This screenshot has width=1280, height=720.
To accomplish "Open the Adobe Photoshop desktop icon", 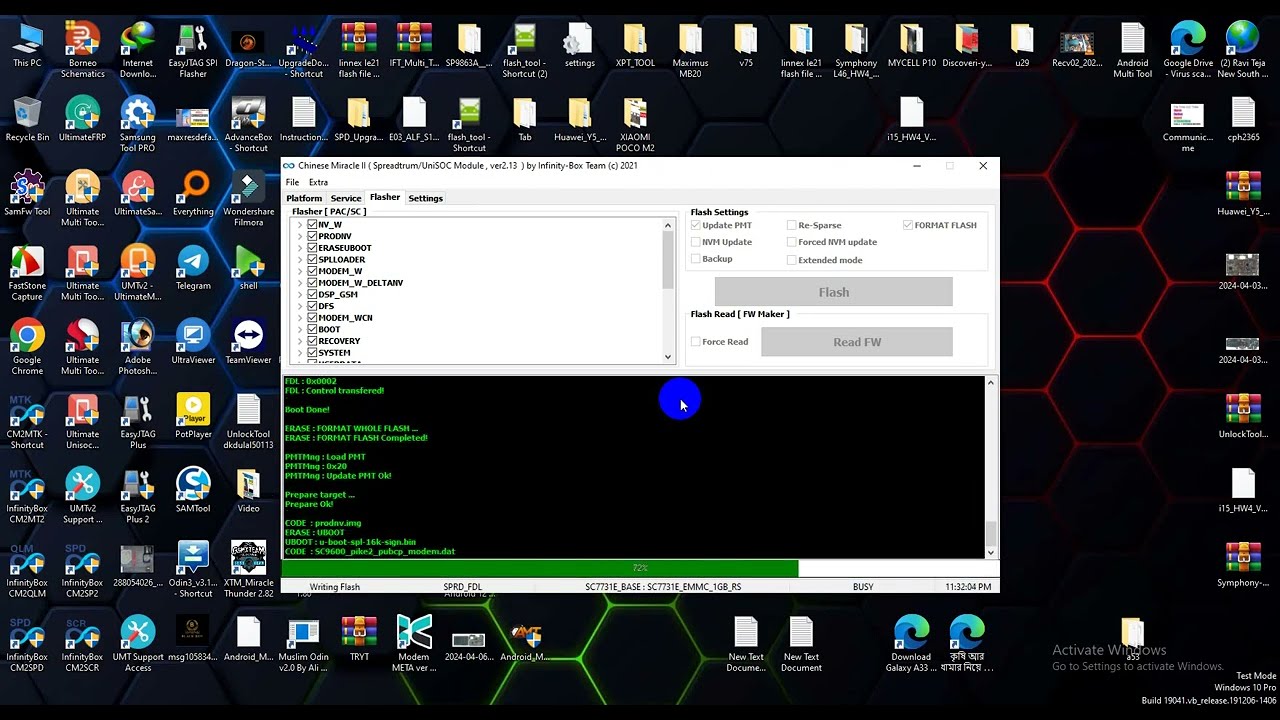I will click(137, 347).
